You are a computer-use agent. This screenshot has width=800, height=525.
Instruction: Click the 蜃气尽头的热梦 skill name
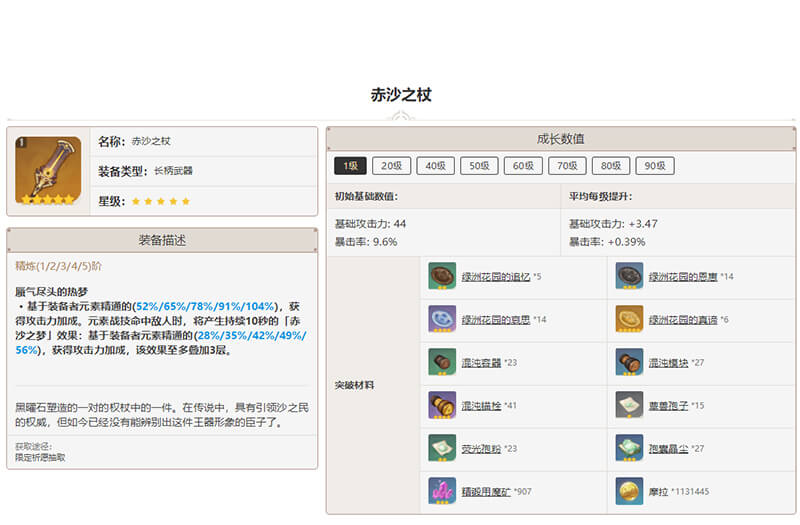[x=52, y=291]
